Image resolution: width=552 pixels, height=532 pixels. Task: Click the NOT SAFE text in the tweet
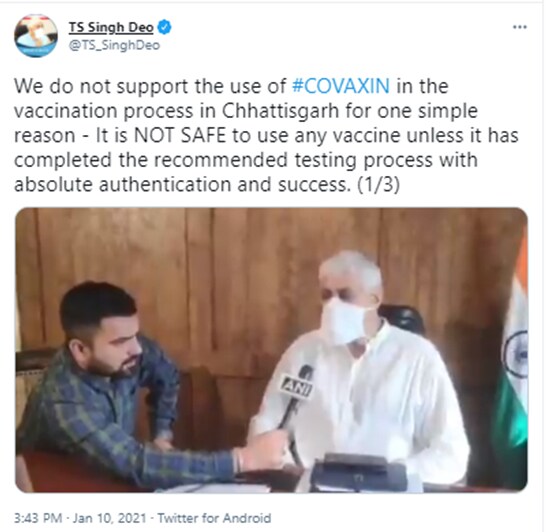coord(180,136)
